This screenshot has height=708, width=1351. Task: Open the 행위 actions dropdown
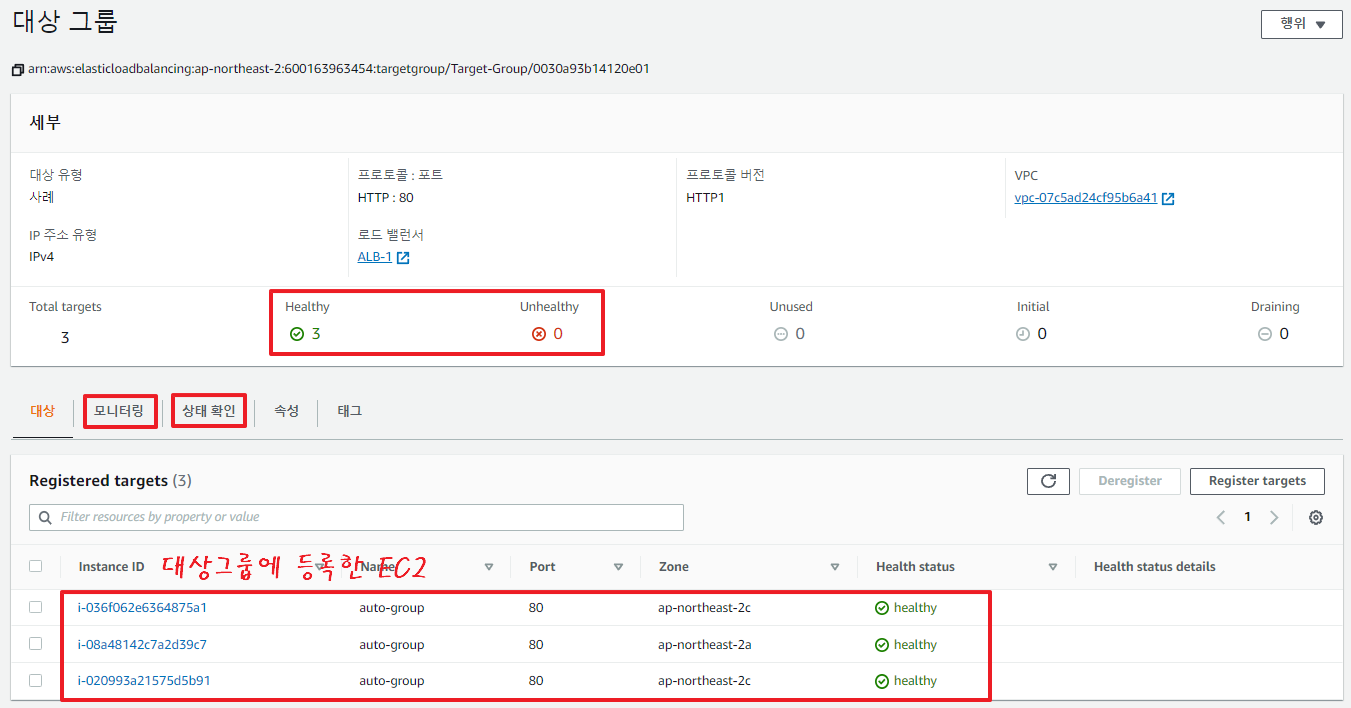point(1302,24)
